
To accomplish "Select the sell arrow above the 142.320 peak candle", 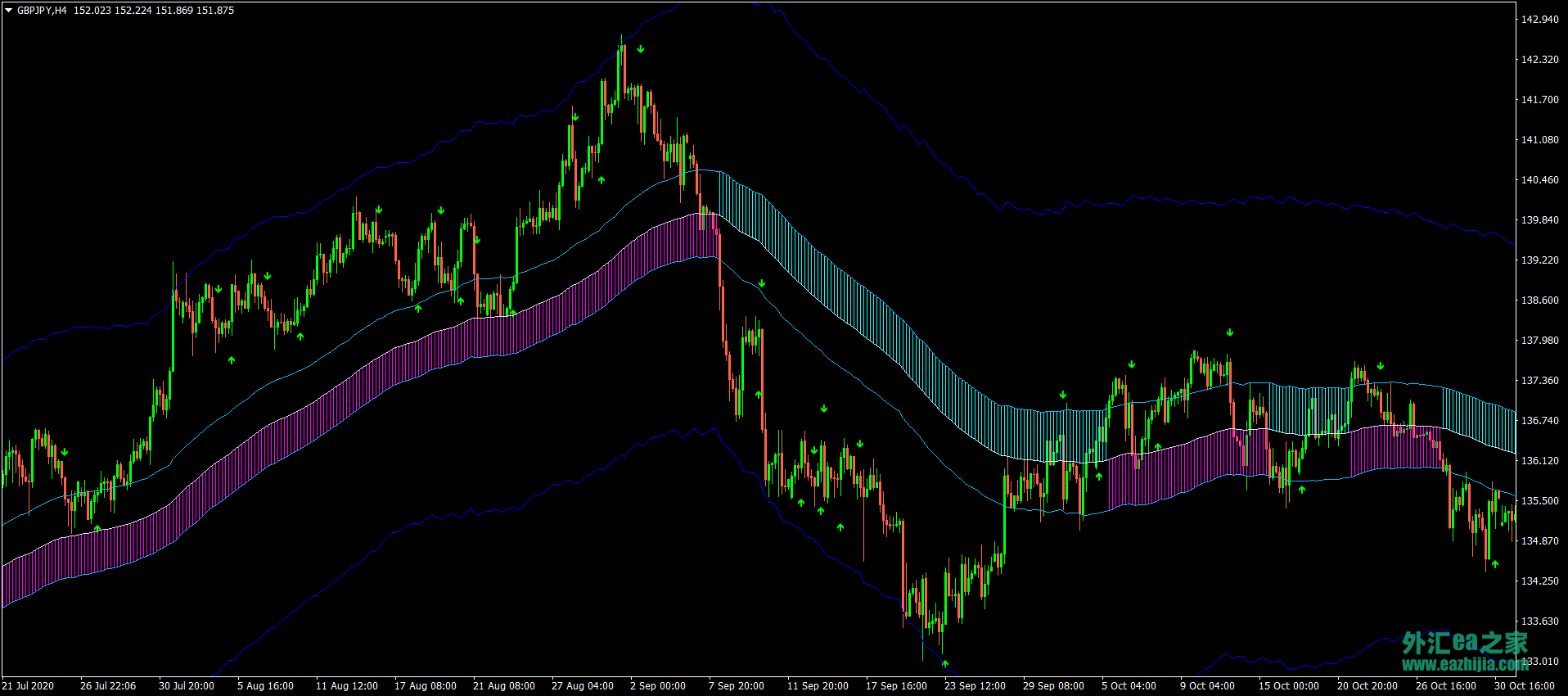I will (x=641, y=49).
